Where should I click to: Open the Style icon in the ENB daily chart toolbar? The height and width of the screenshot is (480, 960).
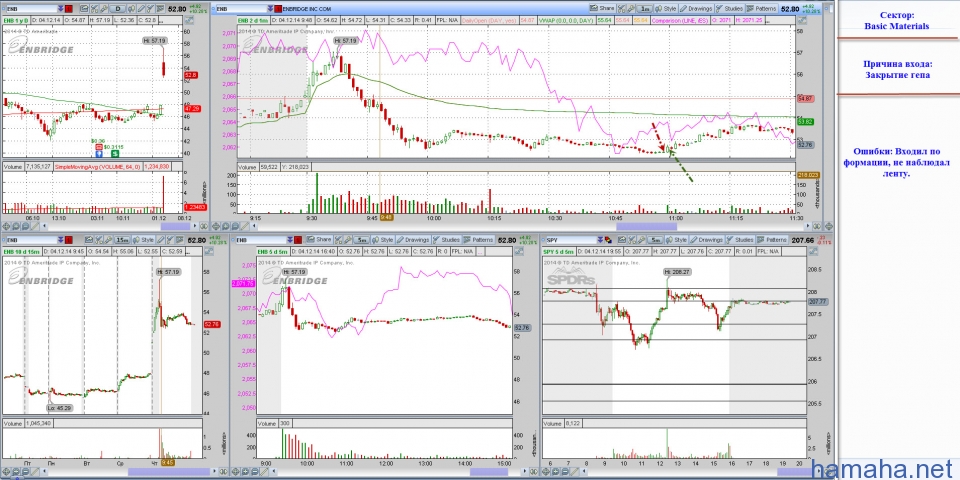coord(132,9)
